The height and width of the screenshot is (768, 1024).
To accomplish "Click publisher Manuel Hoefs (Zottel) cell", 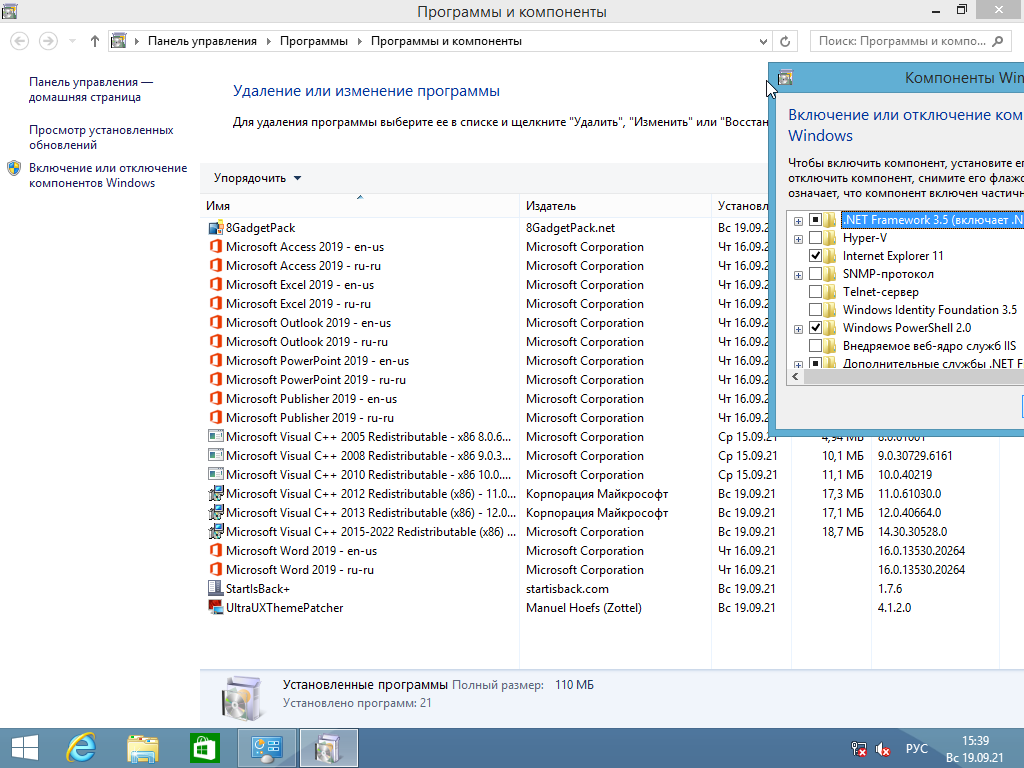I will click(x=584, y=607).
